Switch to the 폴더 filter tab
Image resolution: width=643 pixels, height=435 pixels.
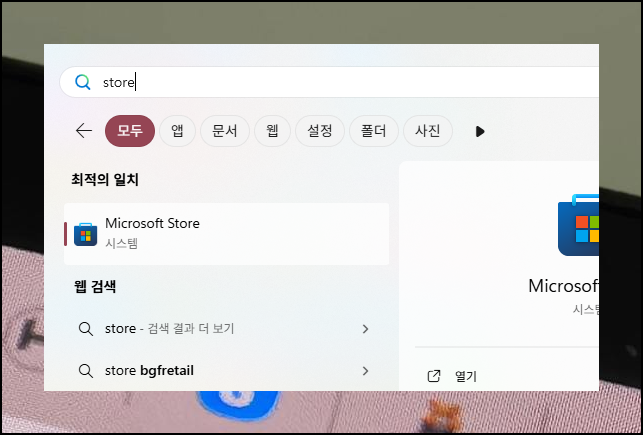point(374,131)
